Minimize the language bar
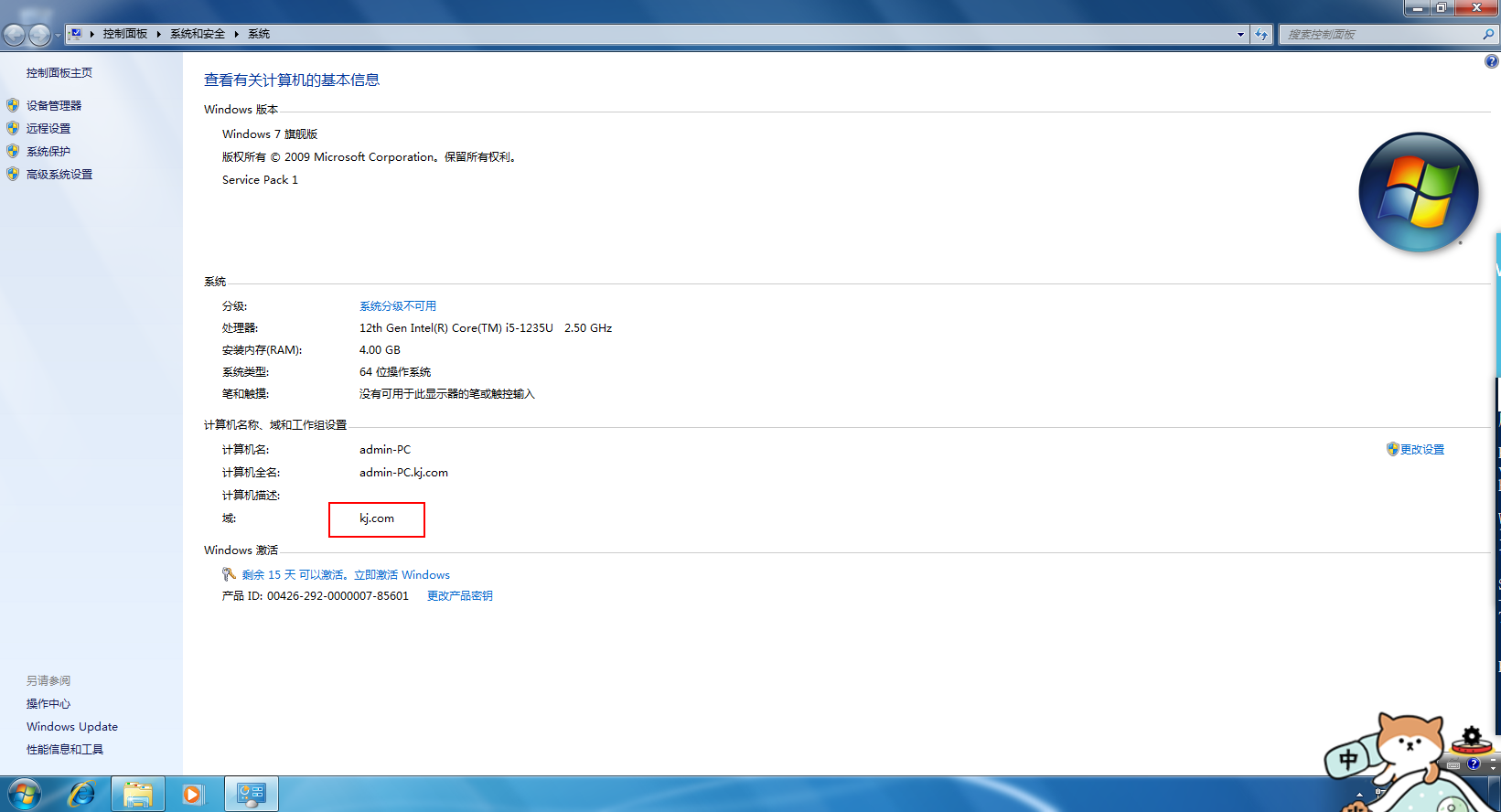Screen dimensions: 1501x812 click(1493, 758)
